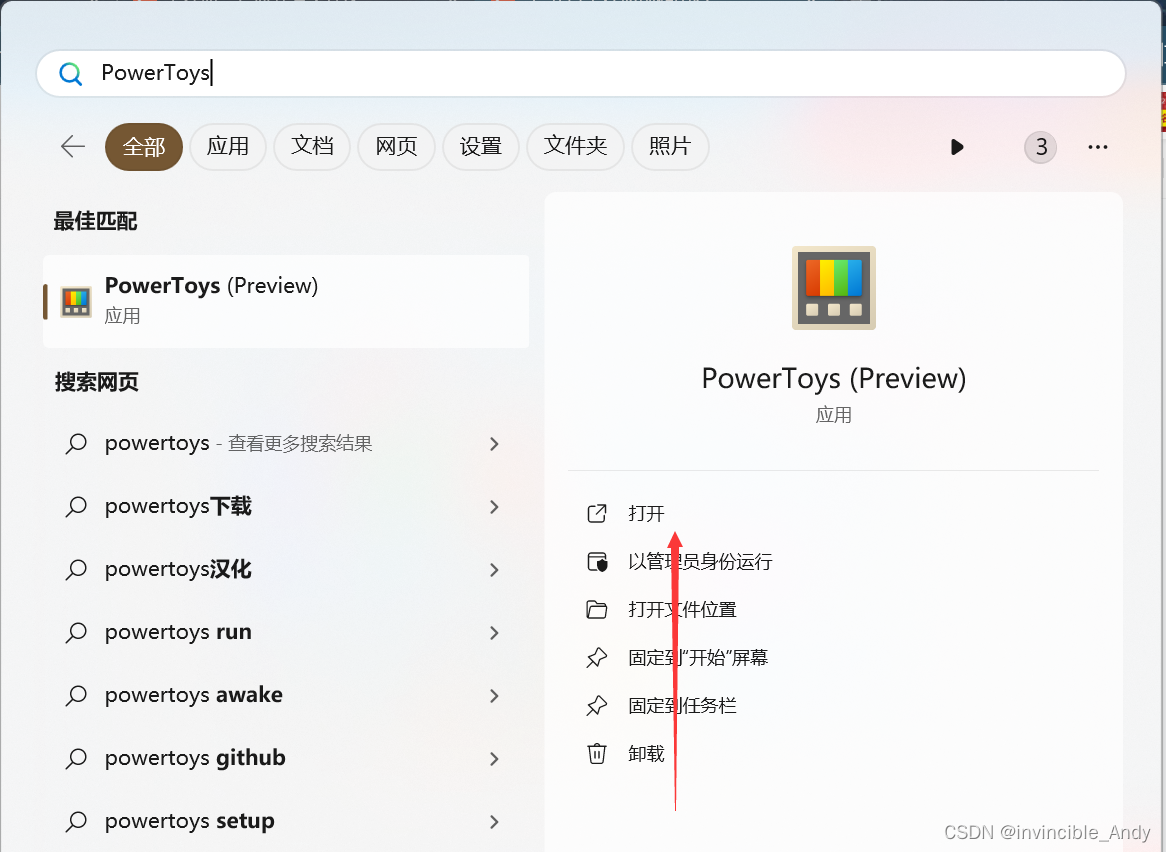Viewport: 1166px width, 852px height.
Task: Click the admin shield icon
Action: tap(597, 562)
